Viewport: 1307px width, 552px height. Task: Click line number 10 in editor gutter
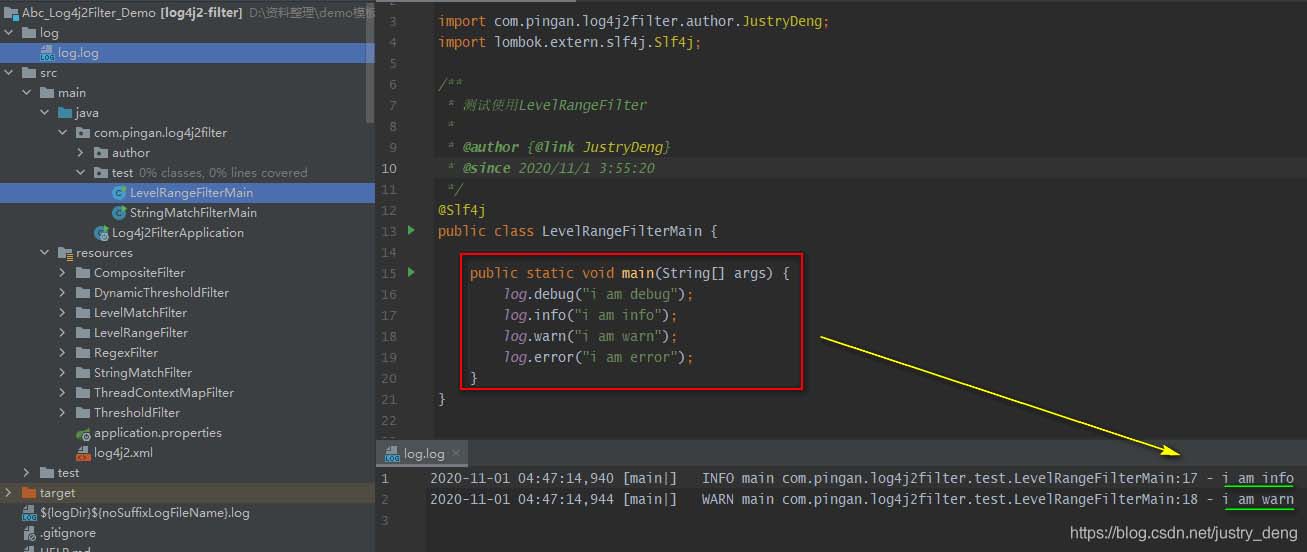click(x=389, y=168)
